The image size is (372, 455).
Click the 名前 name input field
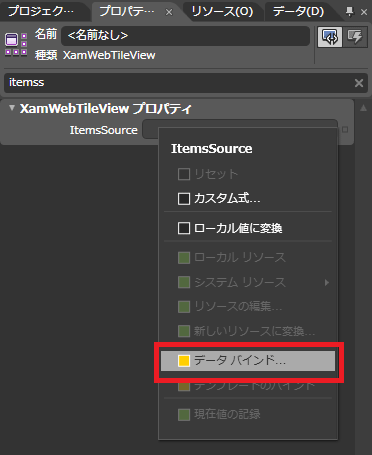[186, 35]
